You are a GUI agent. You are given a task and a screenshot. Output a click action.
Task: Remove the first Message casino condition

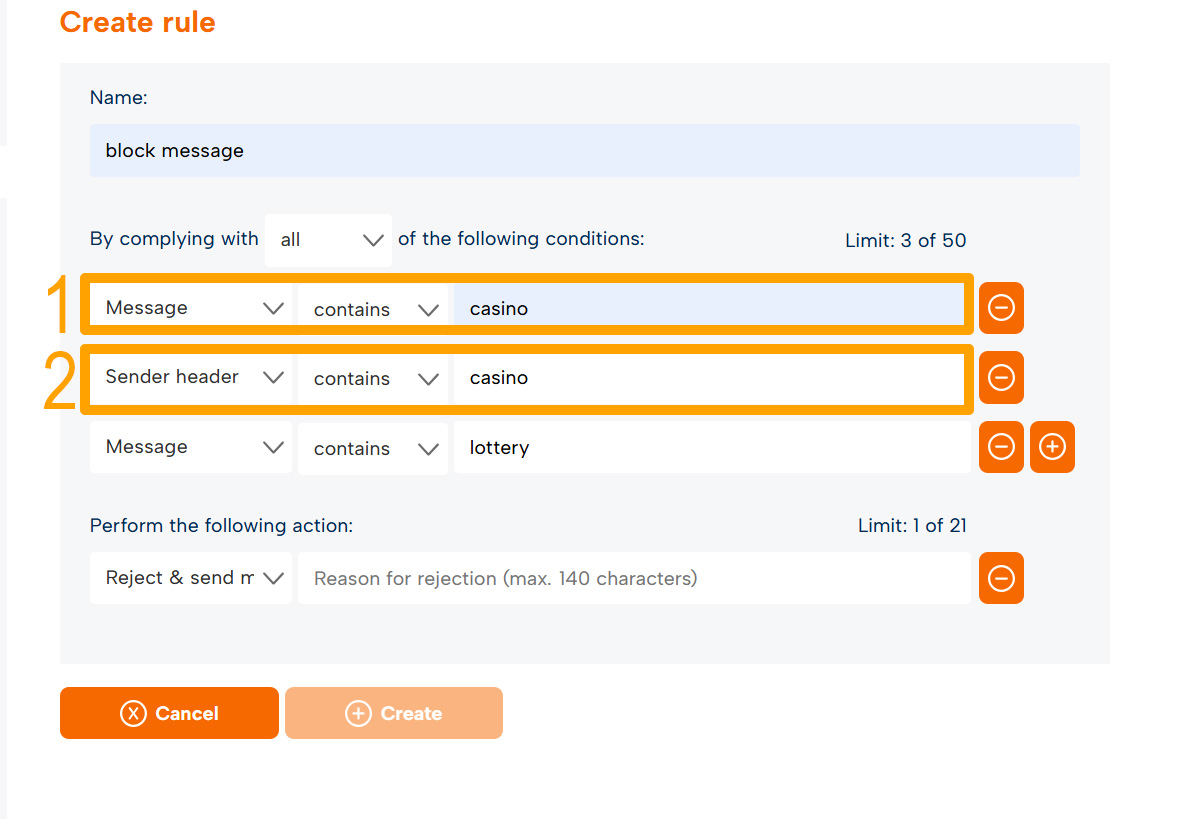click(1001, 308)
